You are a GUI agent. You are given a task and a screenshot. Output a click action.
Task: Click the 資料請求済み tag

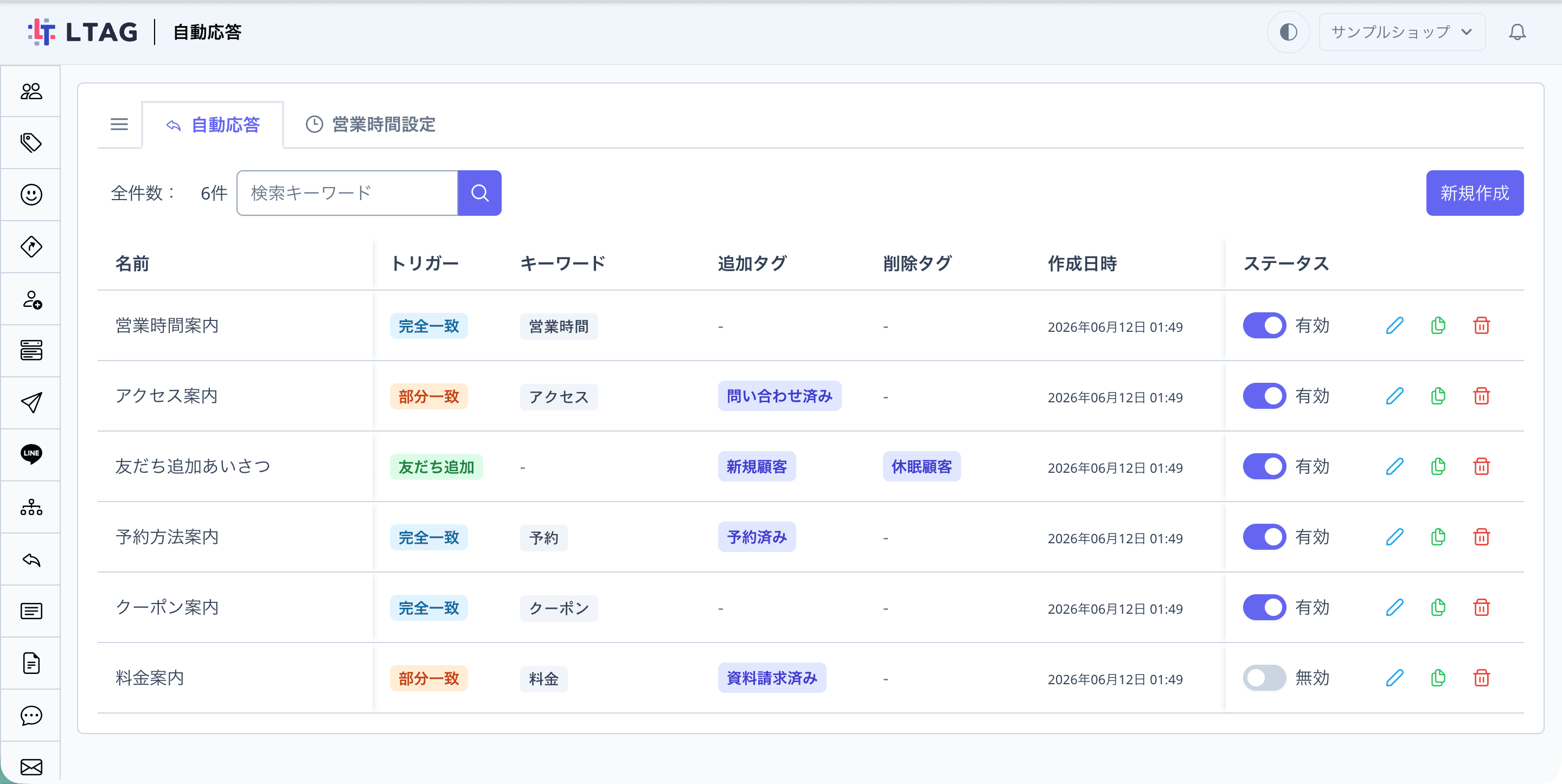pyautogui.click(x=771, y=677)
